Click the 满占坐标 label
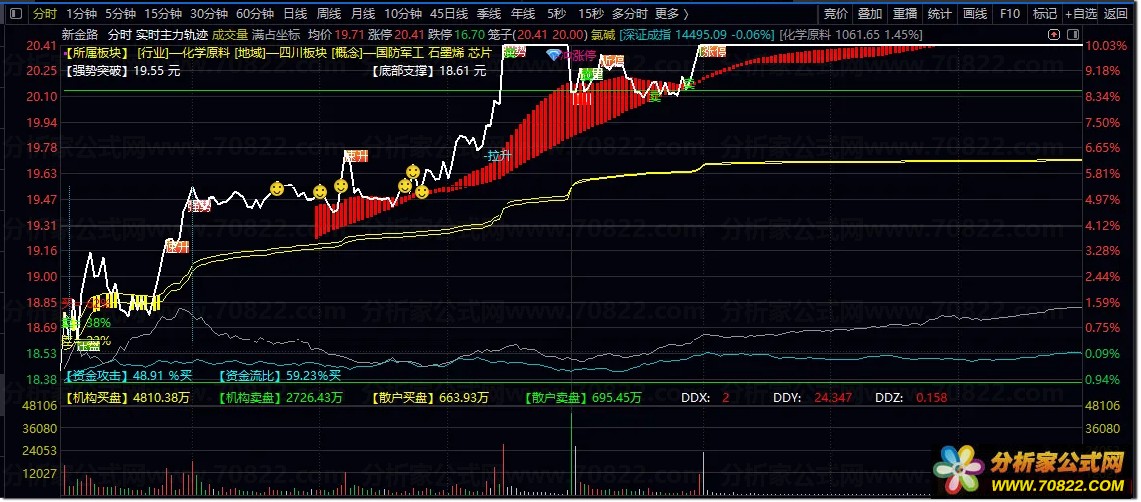This screenshot has height=502, width=1141. [277, 34]
